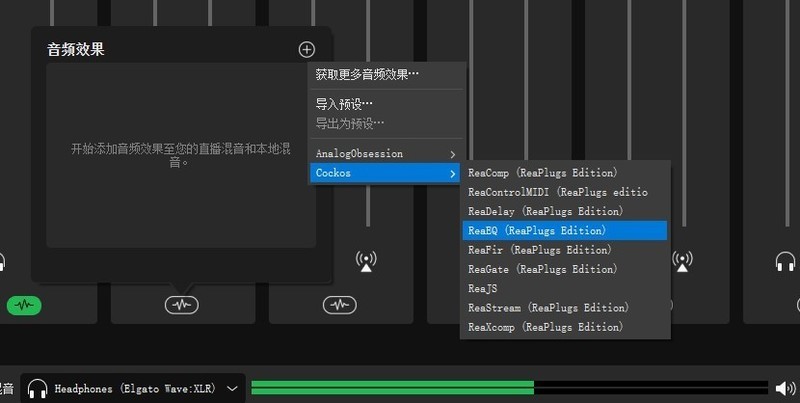Screen dimensions: 800x403
Task: Choose the ReaJS plugin
Action: point(565,288)
